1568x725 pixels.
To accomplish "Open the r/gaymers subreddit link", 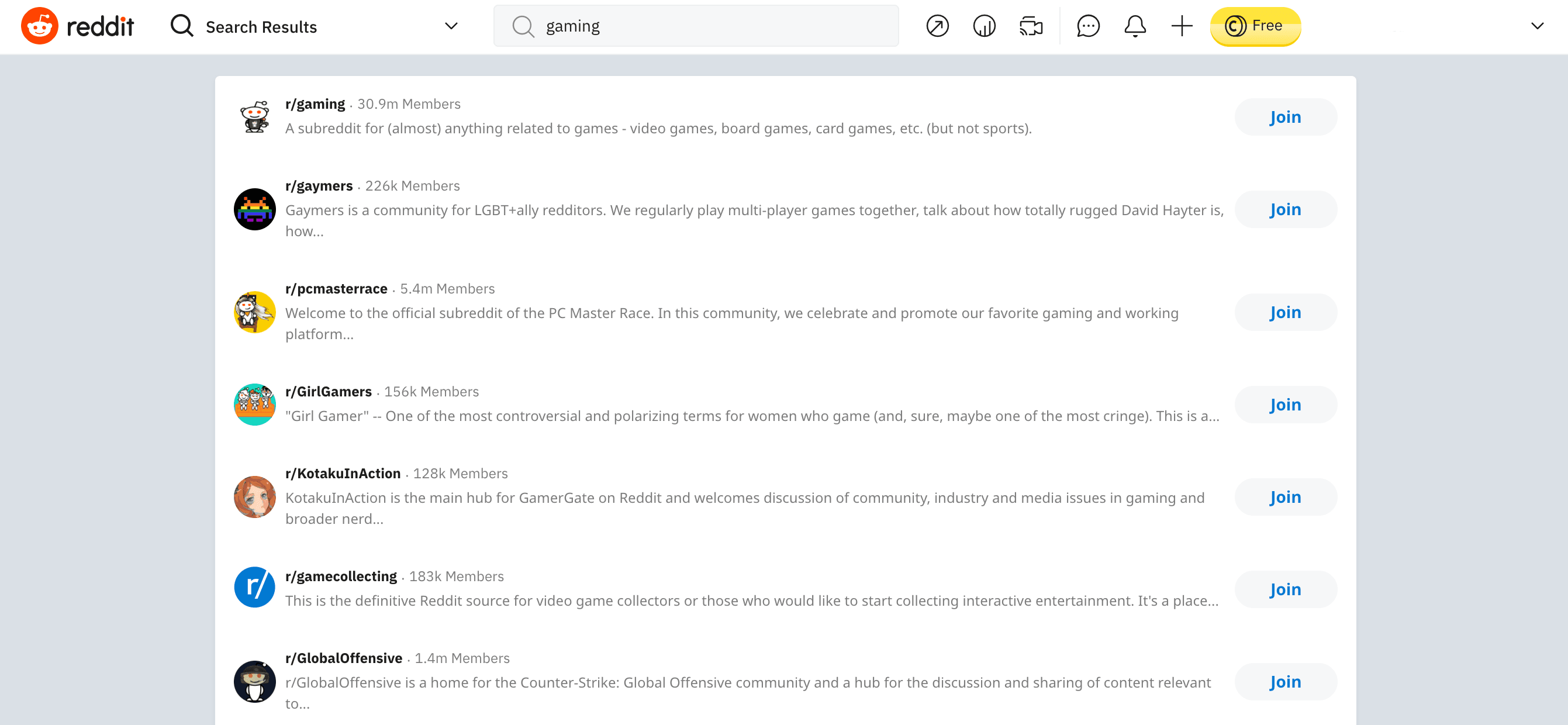I will point(319,186).
